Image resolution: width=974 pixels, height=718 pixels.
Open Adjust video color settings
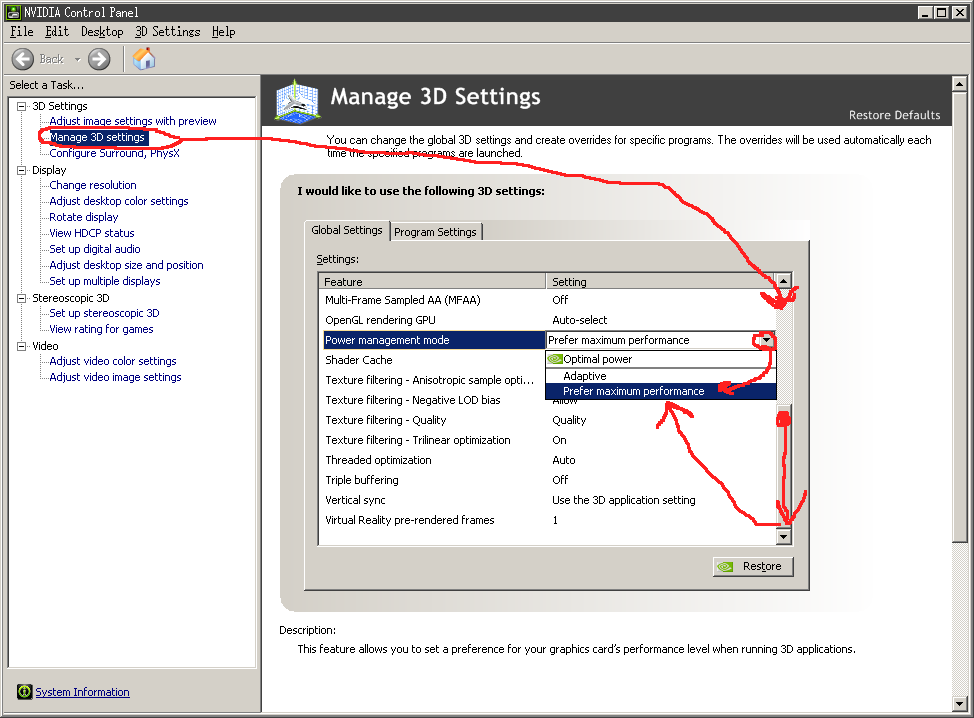113,361
